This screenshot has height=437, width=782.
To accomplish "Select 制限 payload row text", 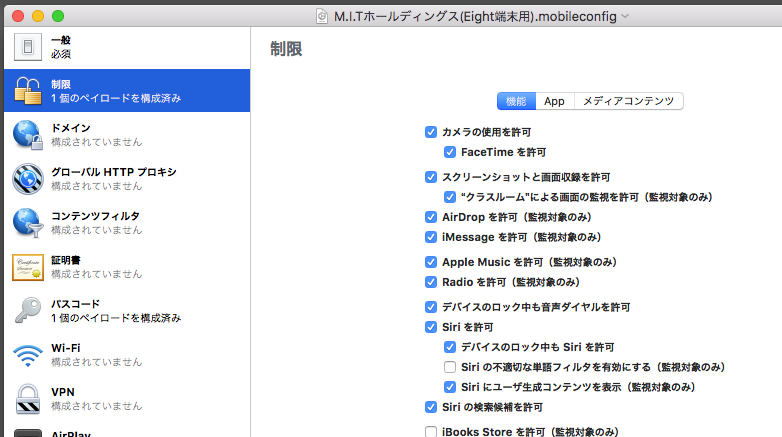I will [x=116, y=91].
